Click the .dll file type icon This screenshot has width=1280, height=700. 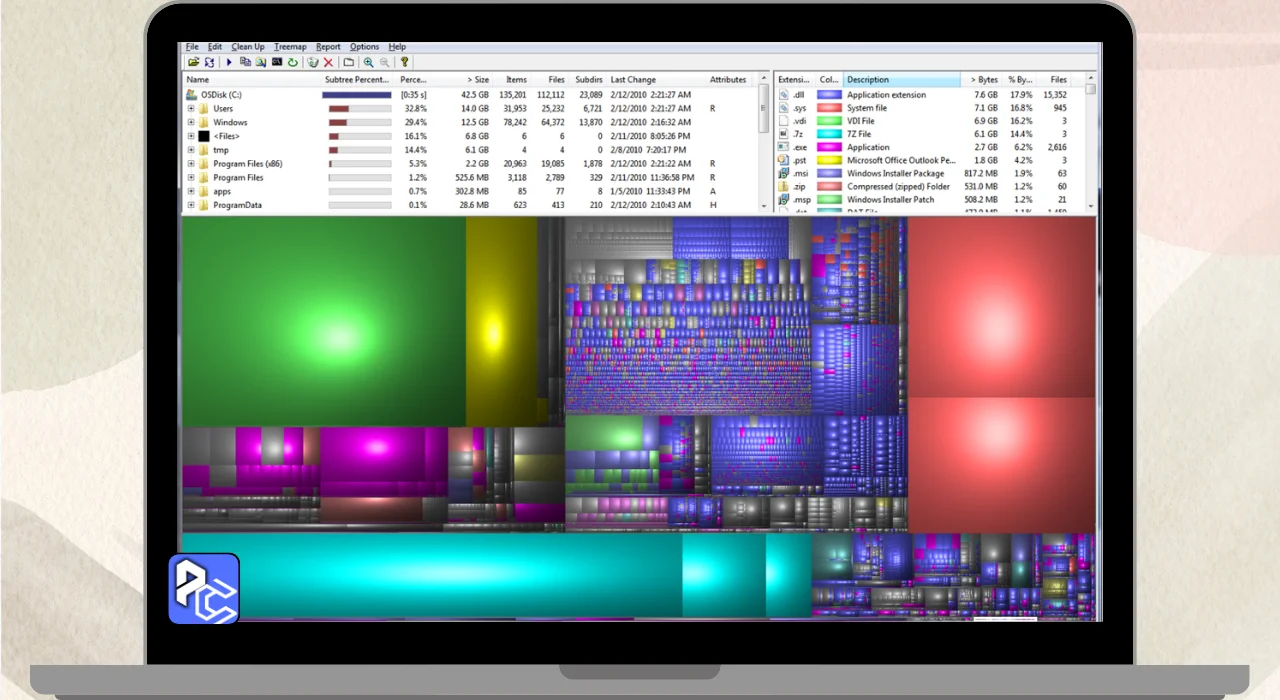point(785,95)
